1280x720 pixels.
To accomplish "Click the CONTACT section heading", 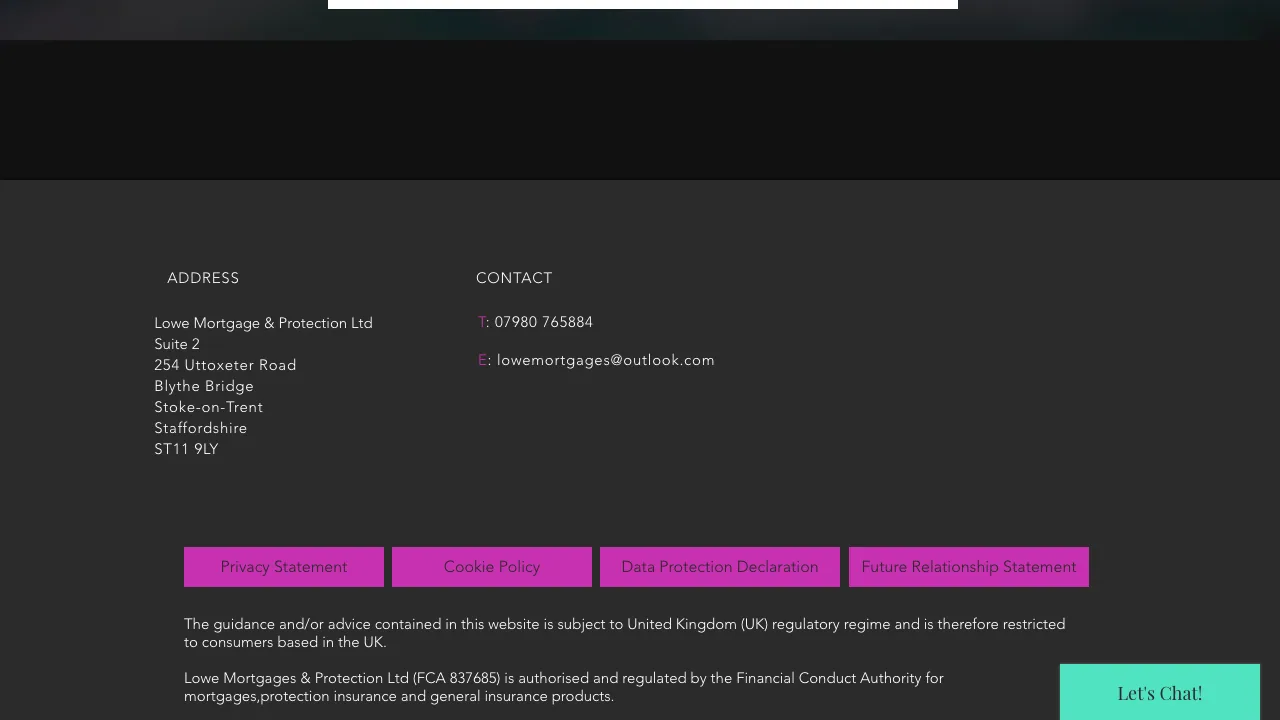I will pyautogui.click(x=514, y=278).
